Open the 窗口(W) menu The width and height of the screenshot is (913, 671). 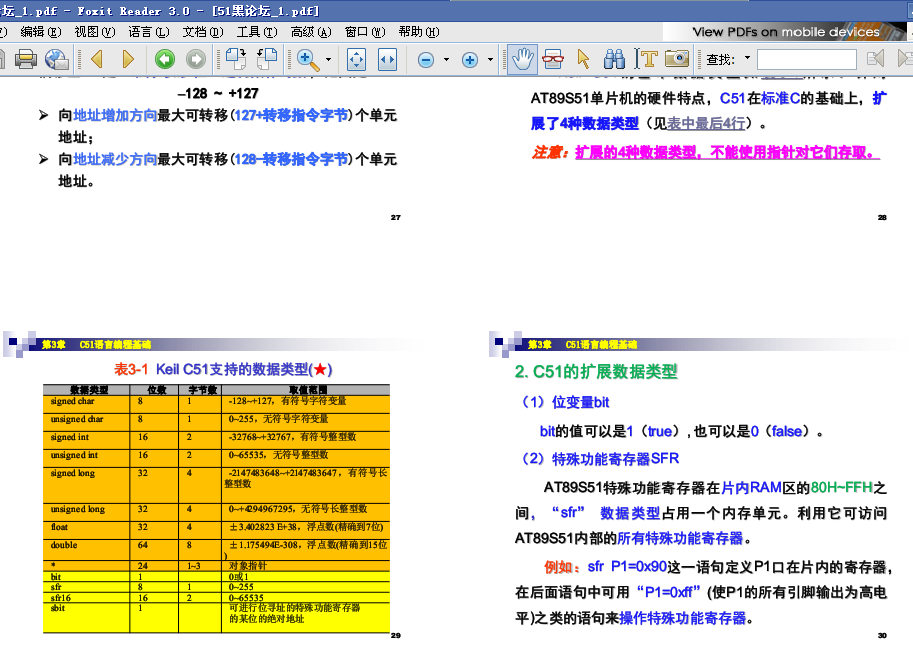pos(365,32)
